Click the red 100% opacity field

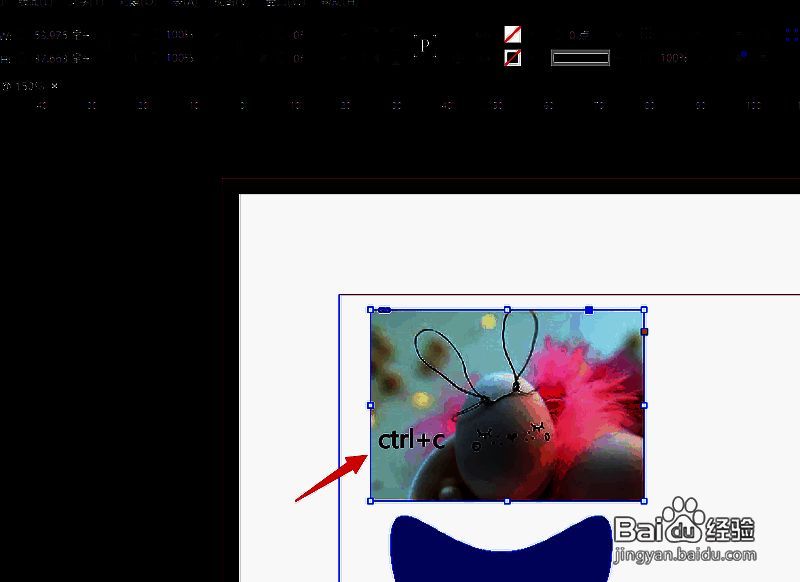click(x=673, y=58)
